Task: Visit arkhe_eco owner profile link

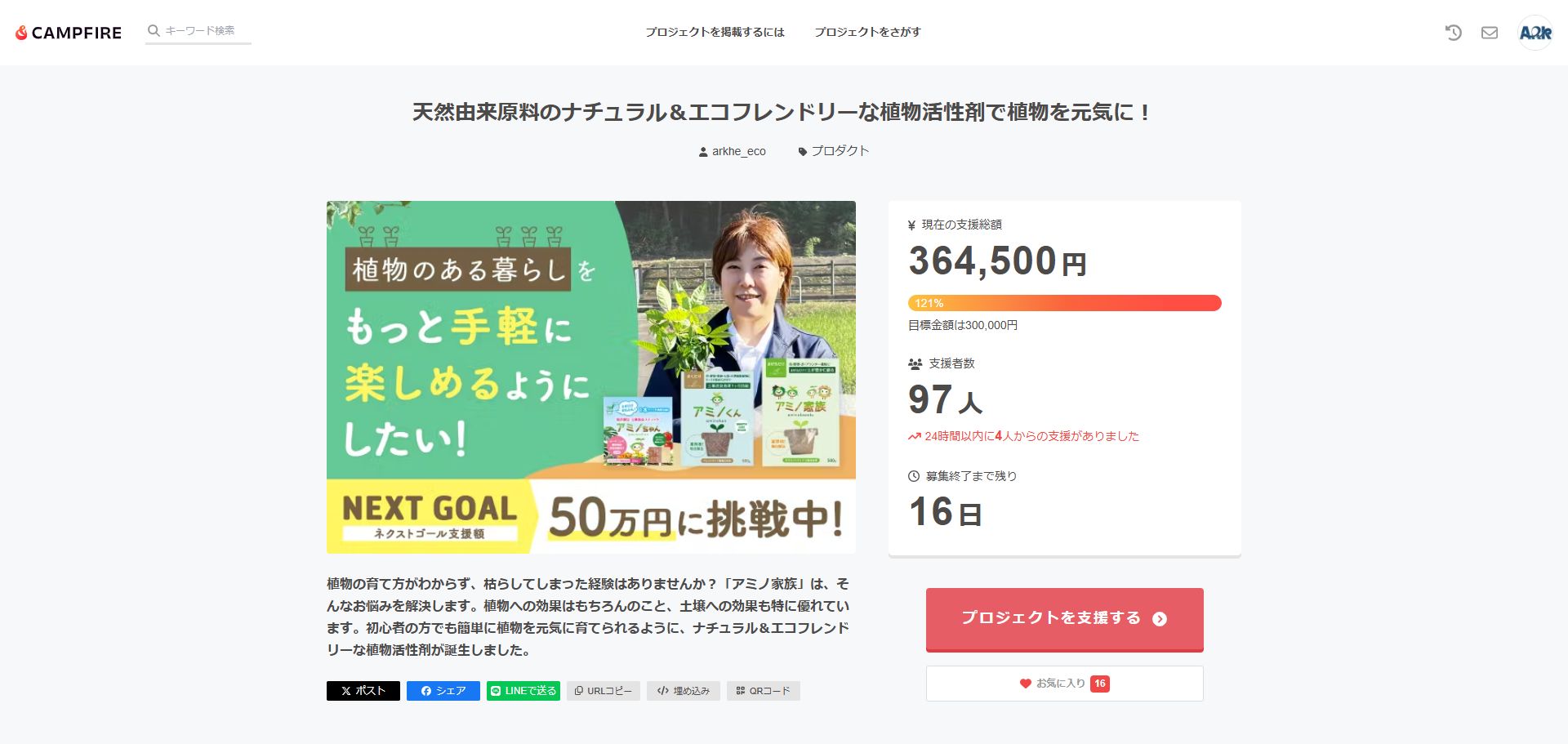Action: 733,151
